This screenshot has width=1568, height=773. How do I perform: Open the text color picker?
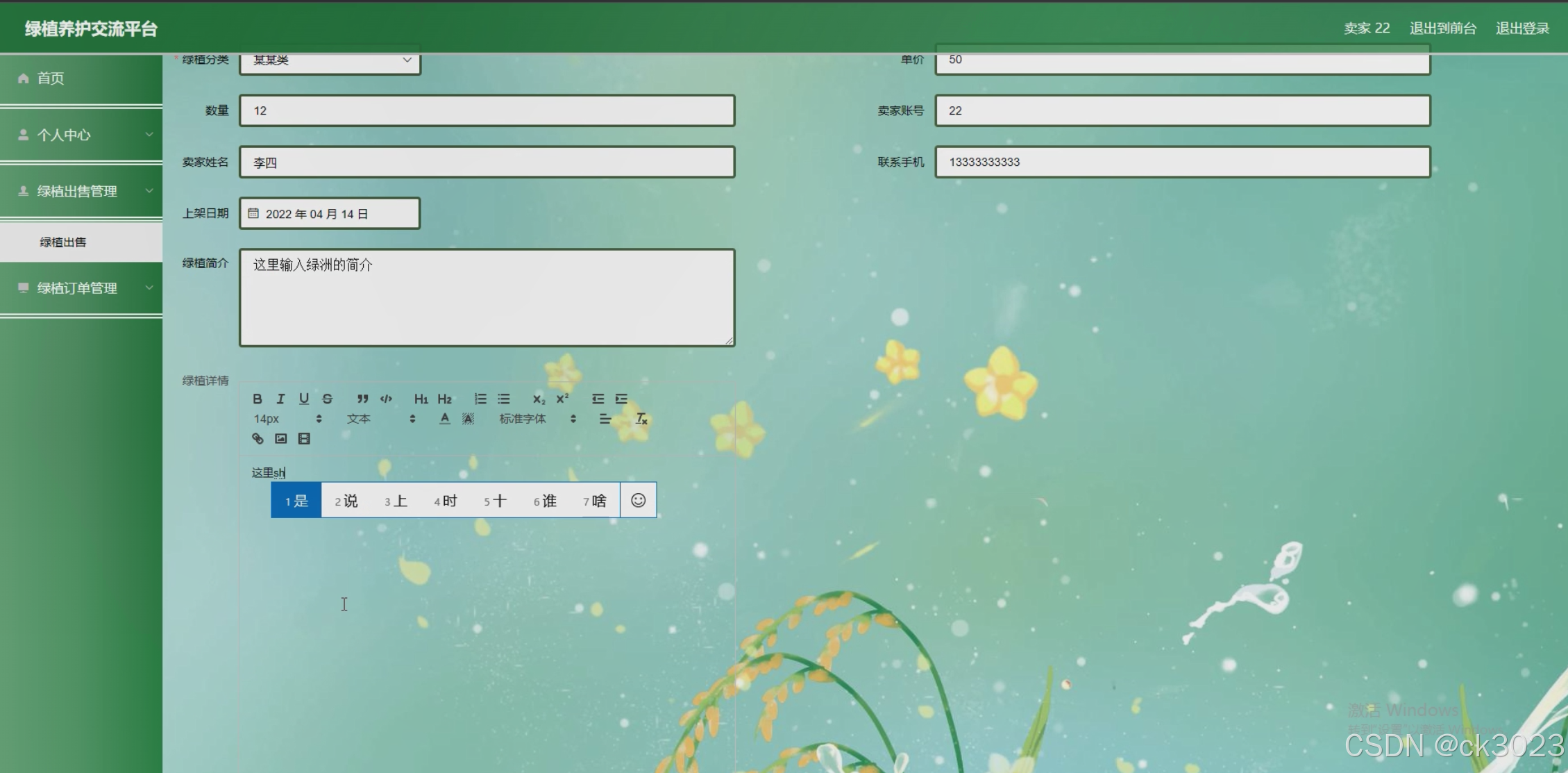click(445, 419)
